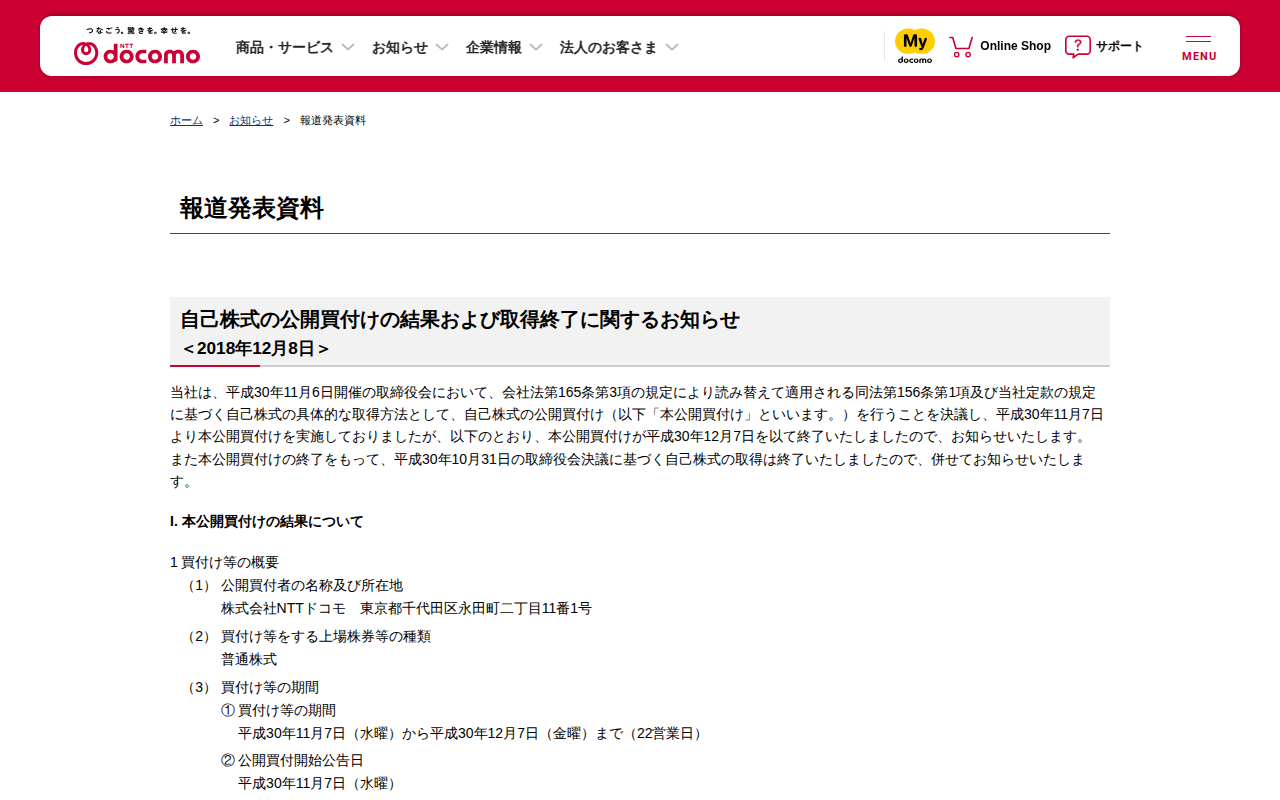Click the text ② 公開買付開始公告日
The height and width of the screenshot is (800, 1280).
coord(292,760)
